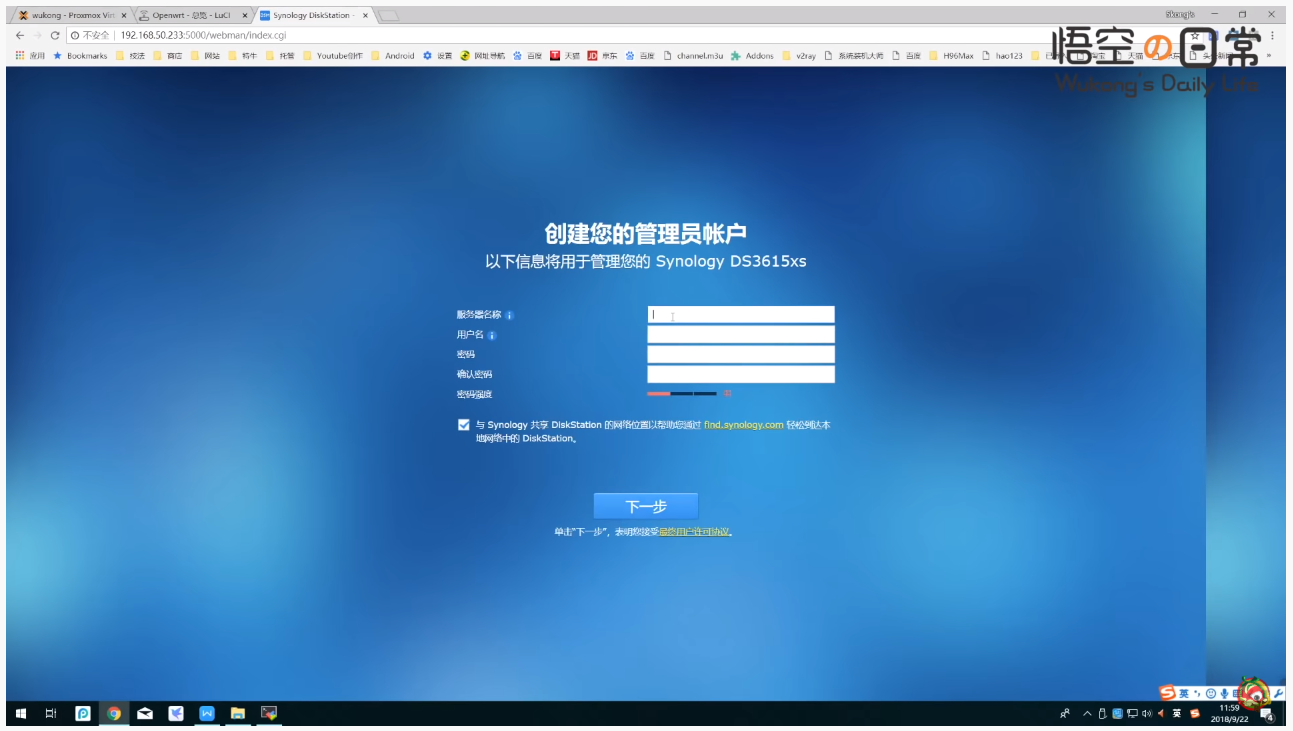Click the browser address bar URL
The height and width of the screenshot is (731, 1293).
[203, 35]
